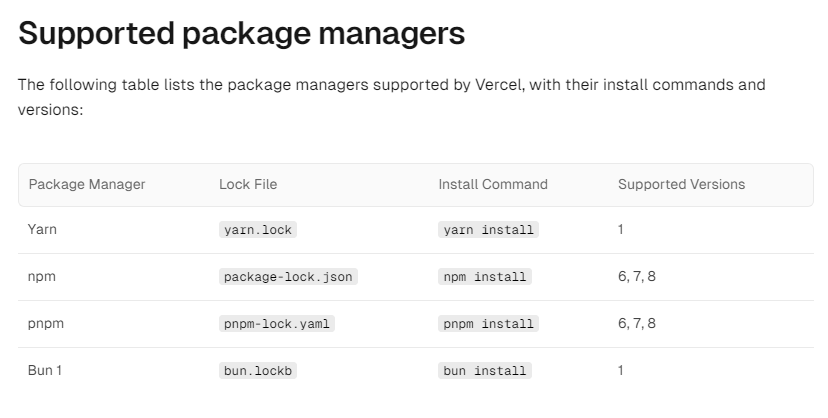Select the yarn install command
Screen dimensions: 828x418
pos(488,230)
